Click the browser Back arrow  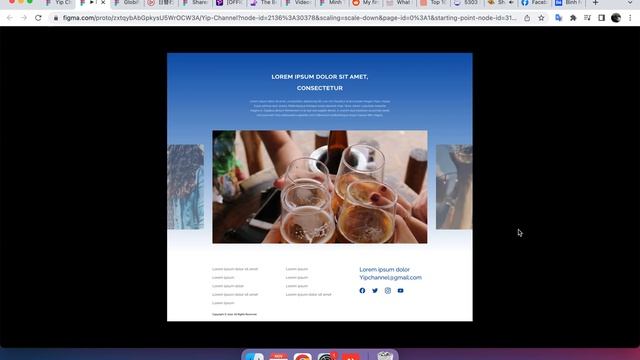9,18
